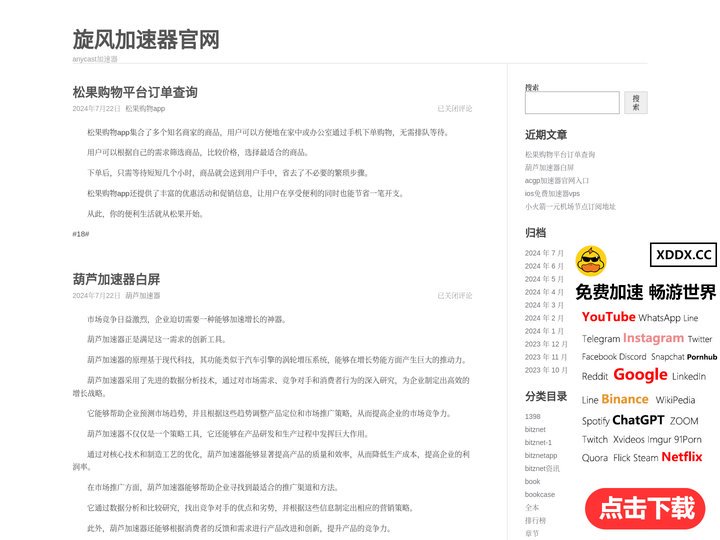Click the 分类目录 sidebar heading
Image resolution: width=720 pixels, height=540 pixels.
pyautogui.click(x=546, y=396)
